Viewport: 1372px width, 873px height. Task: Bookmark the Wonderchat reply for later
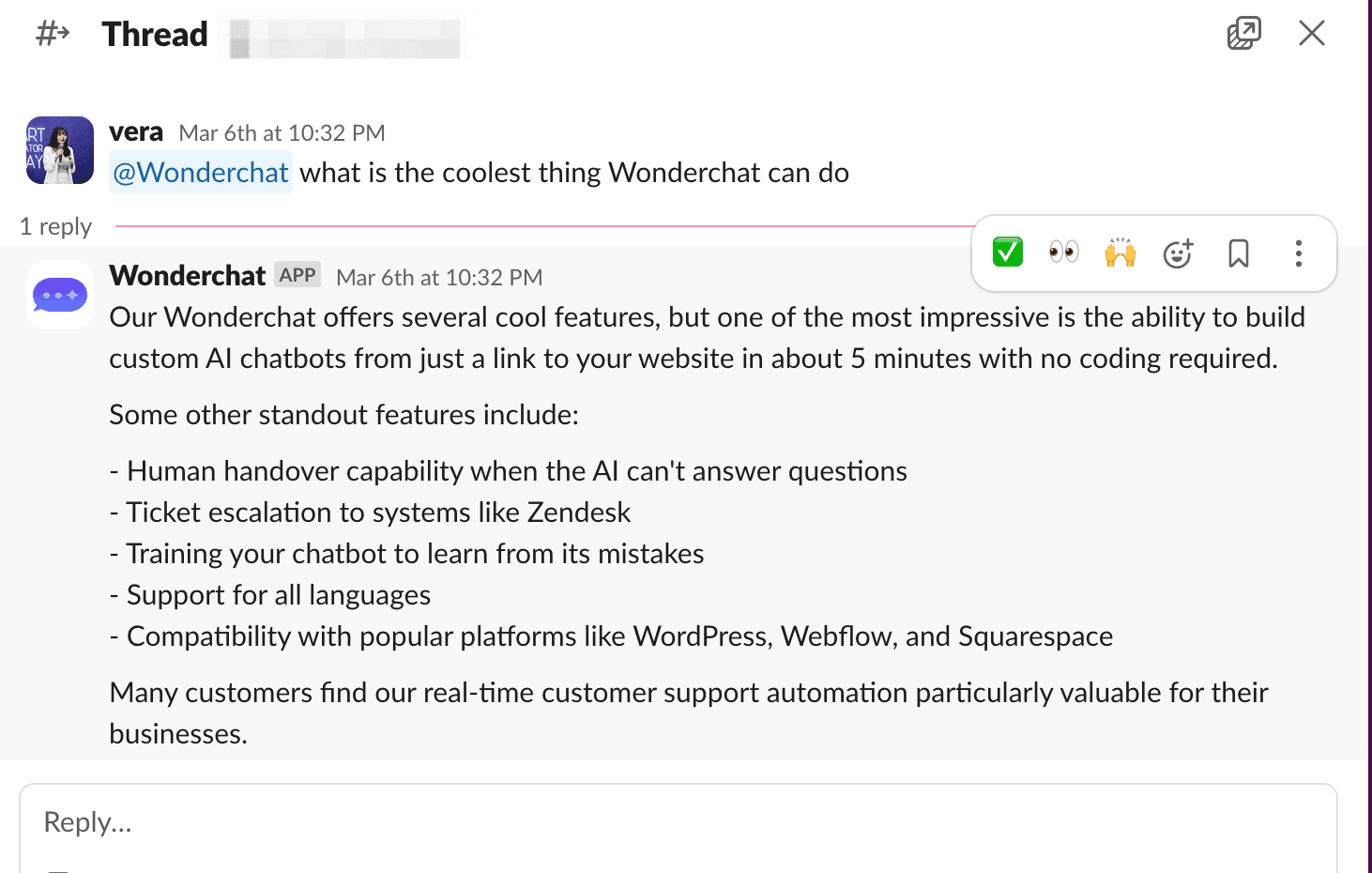tap(1239, 253)
